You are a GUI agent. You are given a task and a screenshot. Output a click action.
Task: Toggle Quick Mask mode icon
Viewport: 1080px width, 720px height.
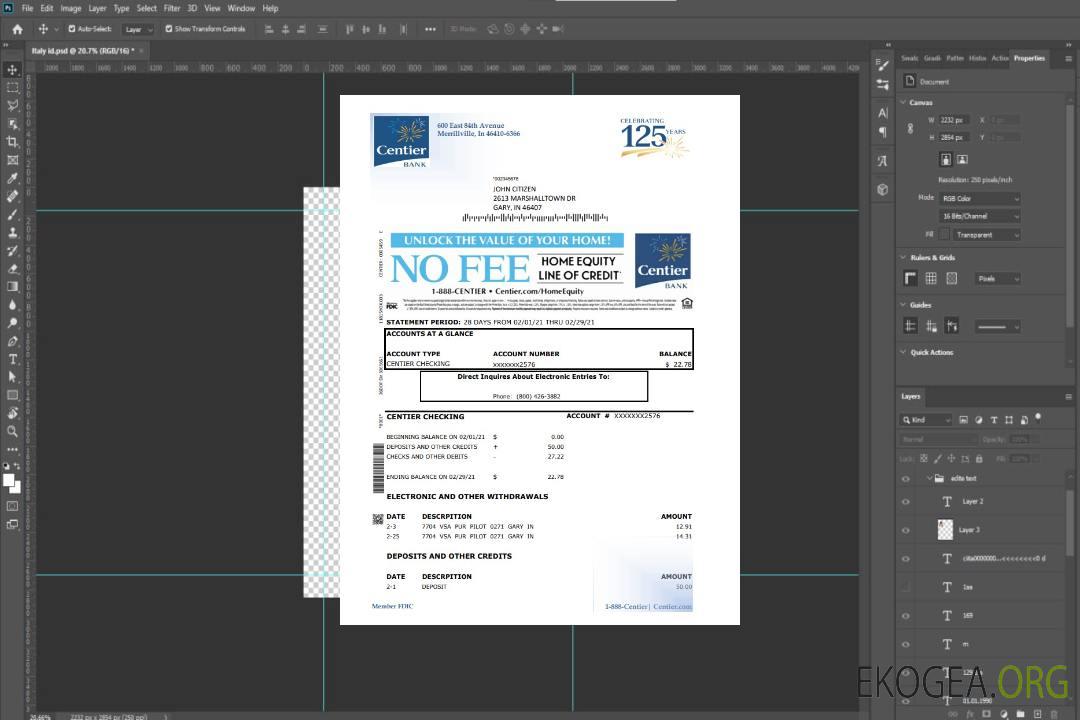point(12,506)
